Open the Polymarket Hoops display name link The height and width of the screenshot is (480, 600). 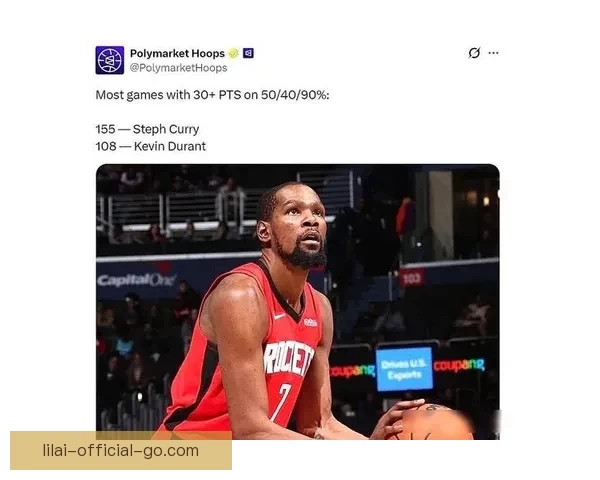pyautogui.click(x=177, y=53)
